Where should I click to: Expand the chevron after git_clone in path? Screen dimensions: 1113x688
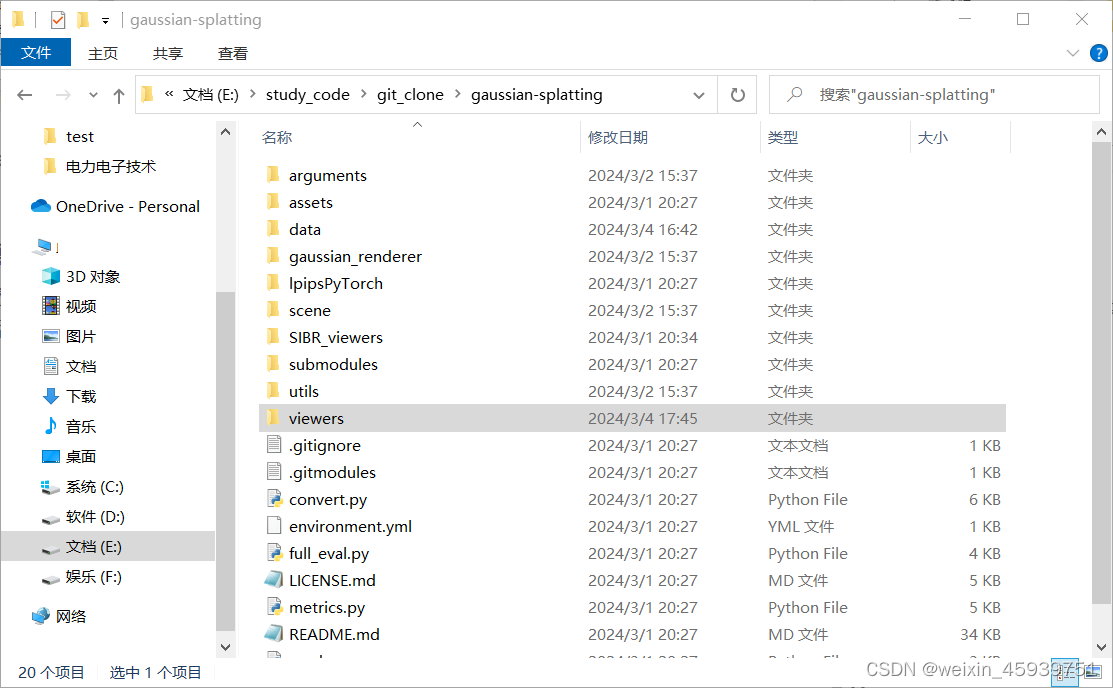(457, 94)
